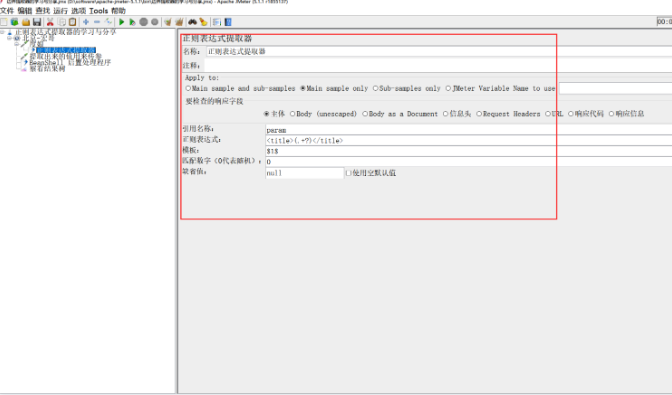The width and height of the screenshot is (672, 395).
Task: Open the 帮助 menu
Action: (118, 11)
